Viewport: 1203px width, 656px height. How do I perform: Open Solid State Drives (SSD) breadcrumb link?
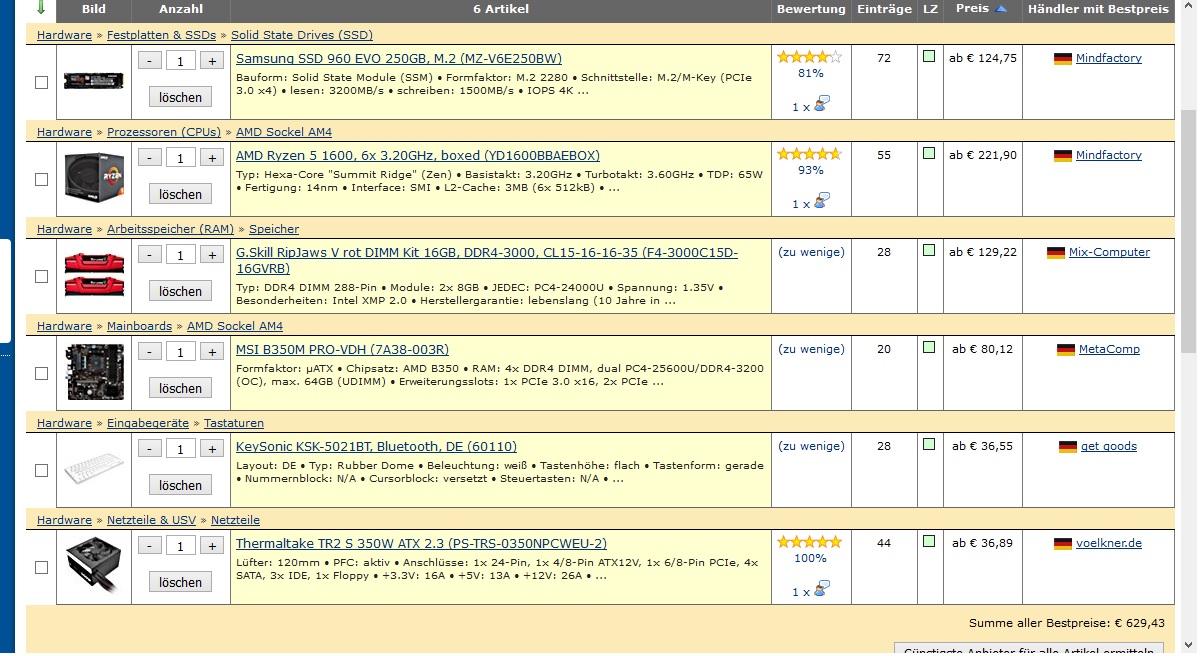(302, 35)
